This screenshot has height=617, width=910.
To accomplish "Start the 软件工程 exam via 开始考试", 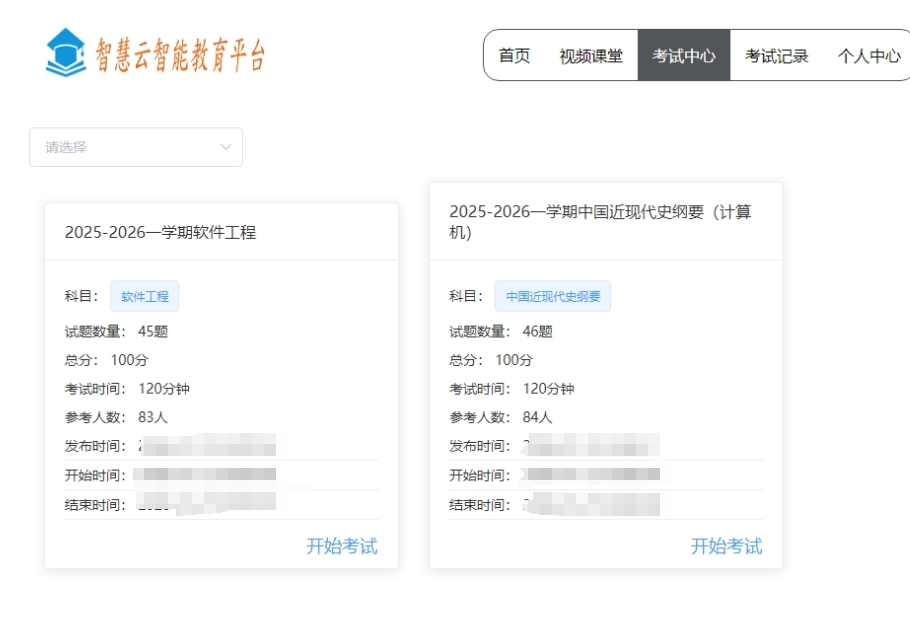I will pyautogui.click(x=342, y=546).
